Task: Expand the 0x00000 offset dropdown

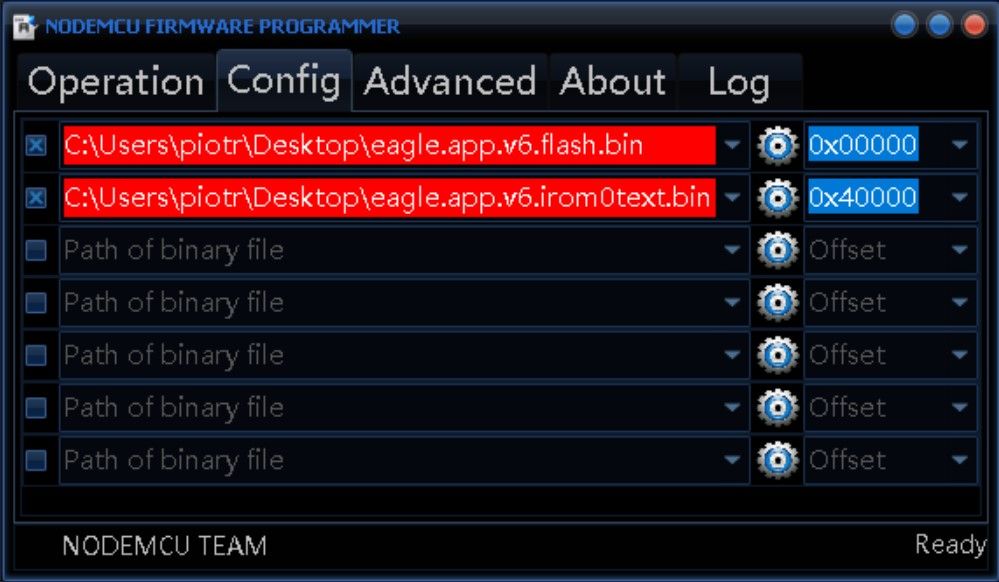Action: pyautogui.click(x=959, y=145)
